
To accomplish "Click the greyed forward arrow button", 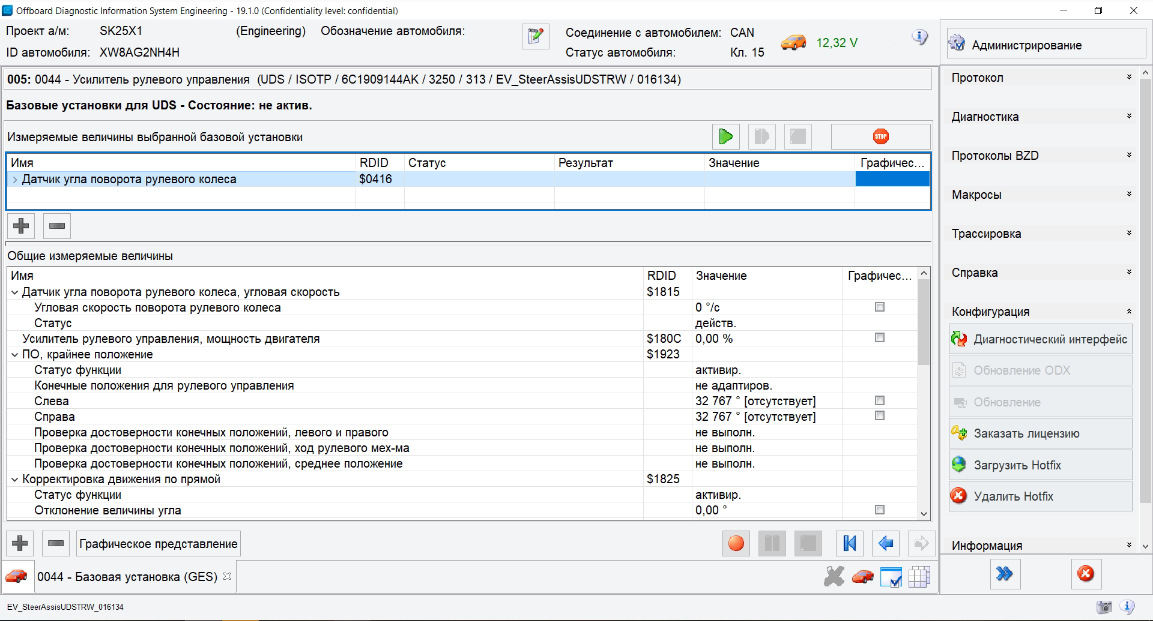I will (921, 544).
